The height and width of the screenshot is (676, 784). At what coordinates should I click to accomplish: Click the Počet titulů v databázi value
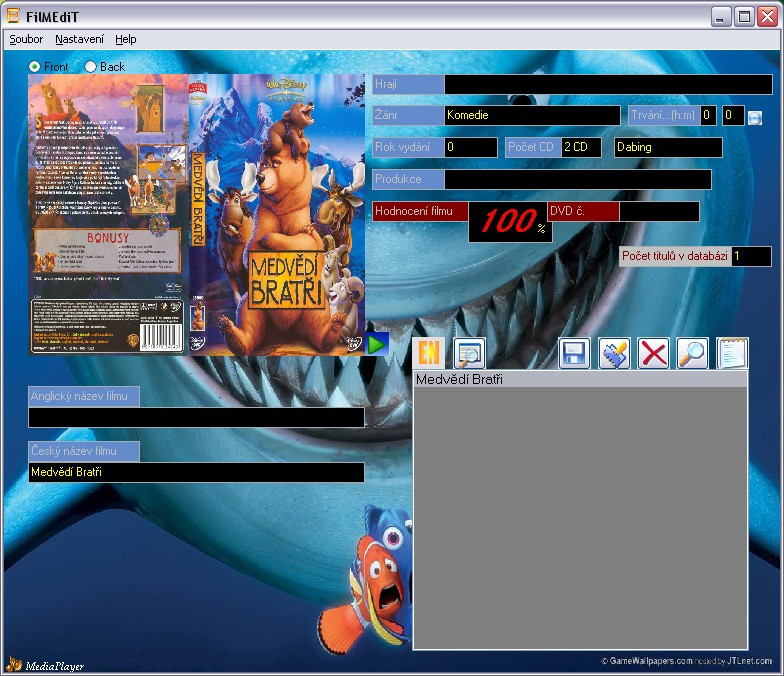[751, 256]
